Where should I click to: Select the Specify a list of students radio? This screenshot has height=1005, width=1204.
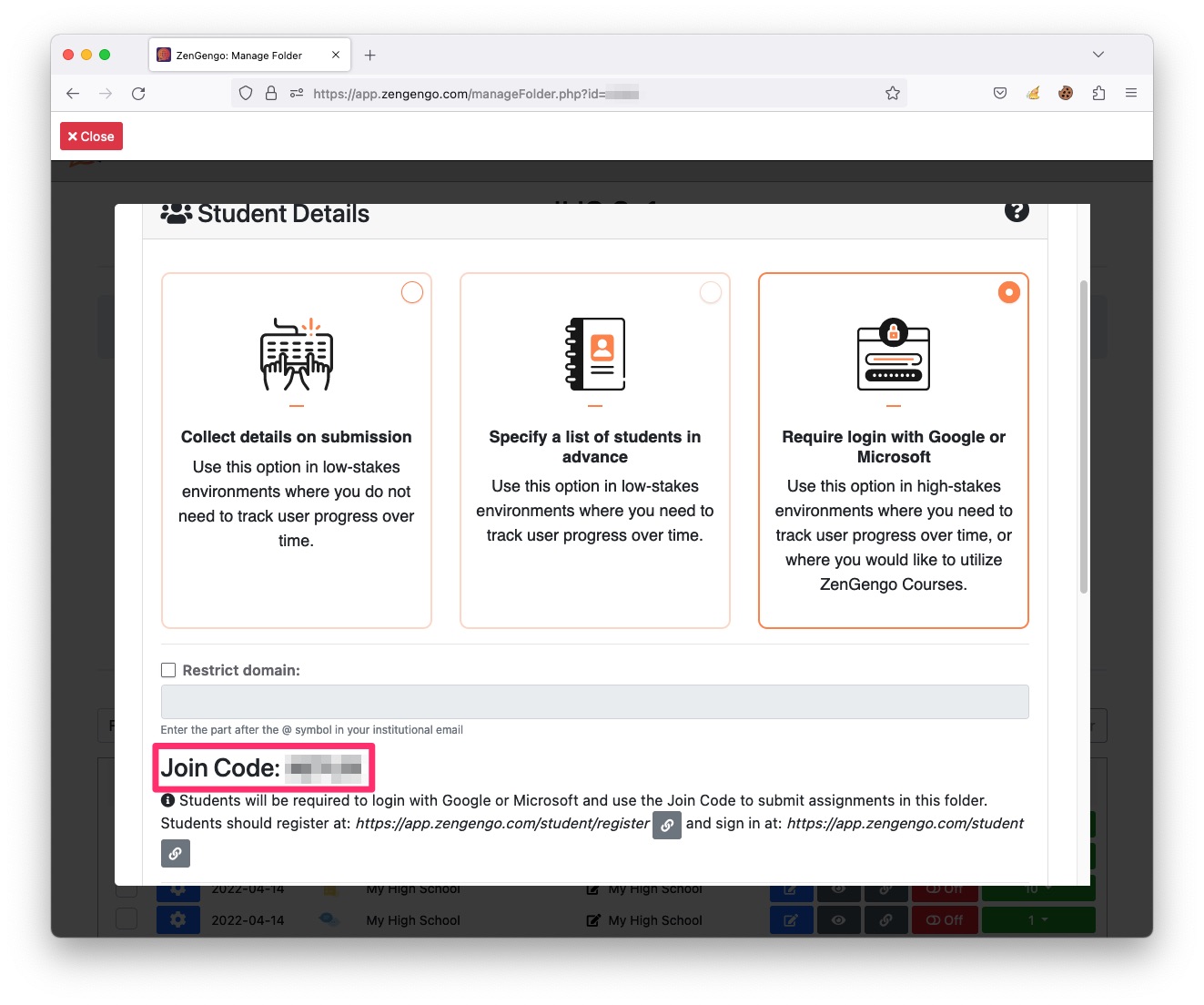point(711,292)
